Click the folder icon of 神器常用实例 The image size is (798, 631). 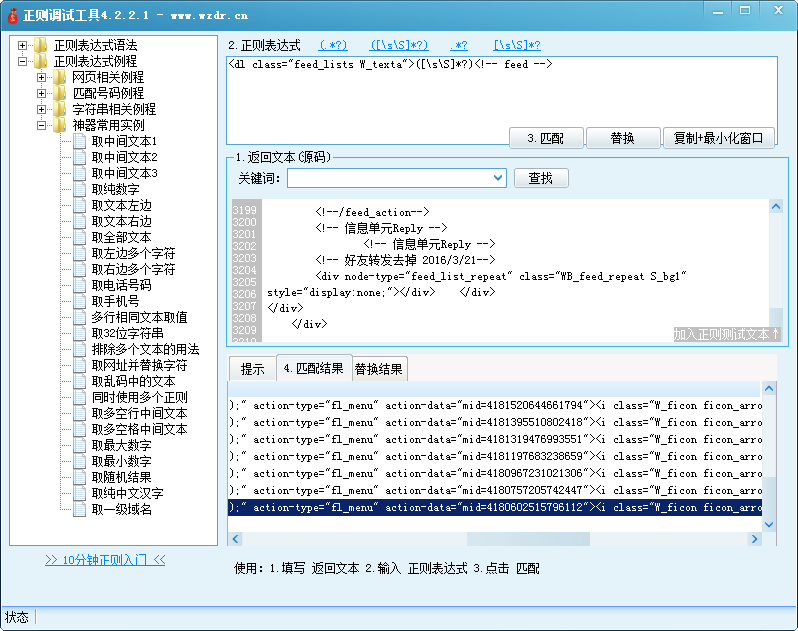(x=60, y=125)
